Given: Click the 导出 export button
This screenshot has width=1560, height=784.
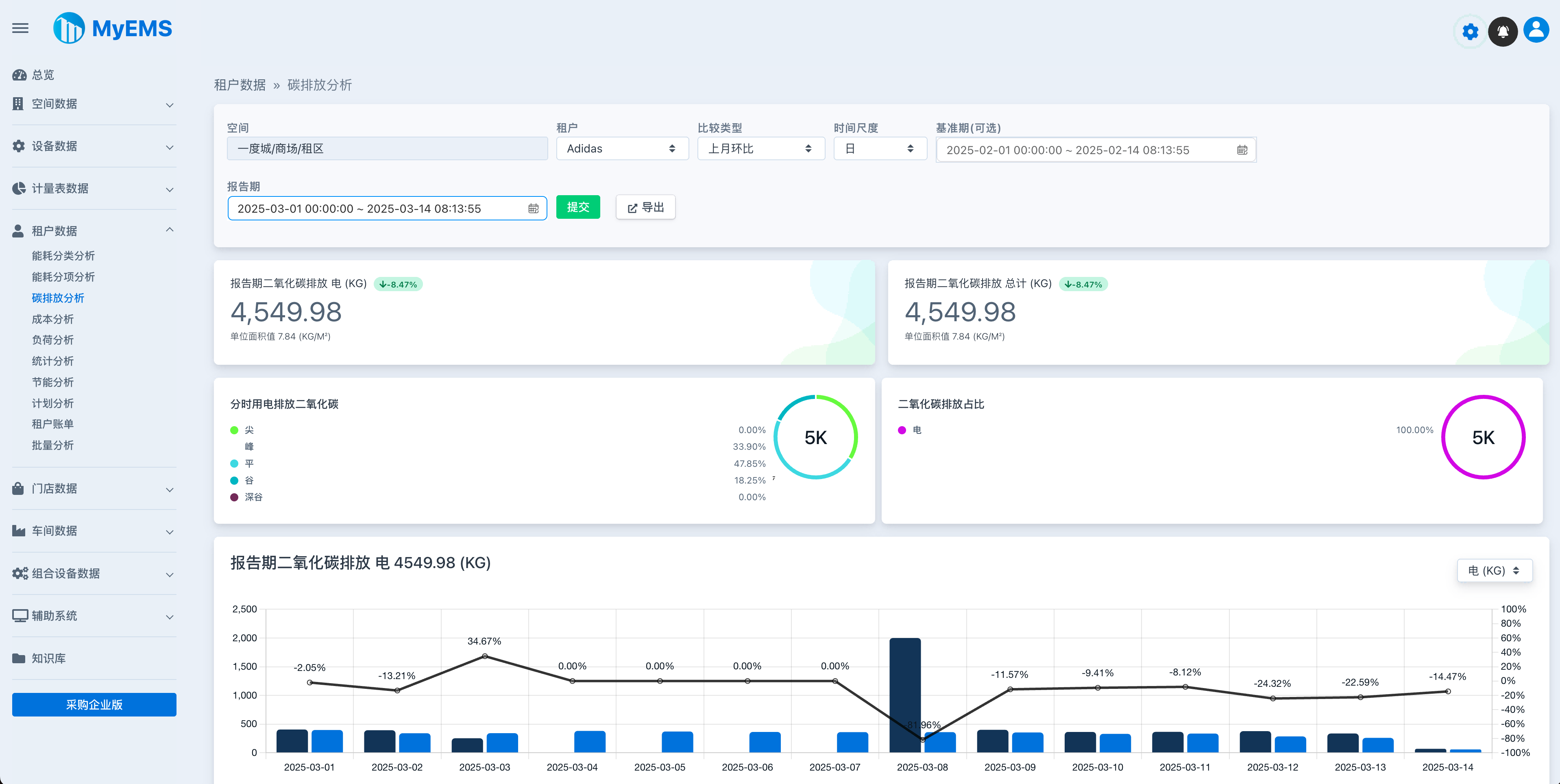Looking at the screenshot, I should [645, 208].
